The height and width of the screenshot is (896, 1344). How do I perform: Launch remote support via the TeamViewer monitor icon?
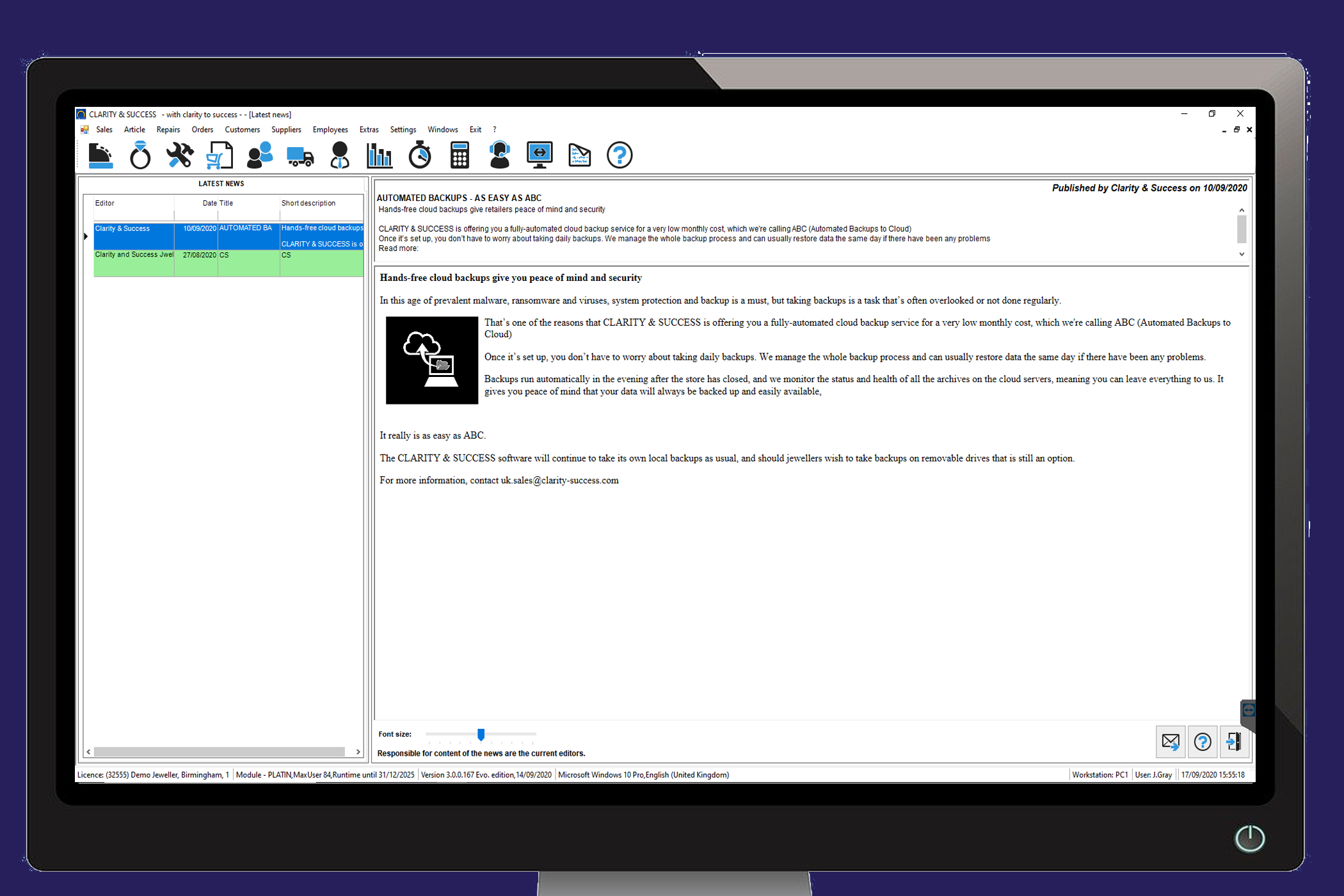point(540,155)
